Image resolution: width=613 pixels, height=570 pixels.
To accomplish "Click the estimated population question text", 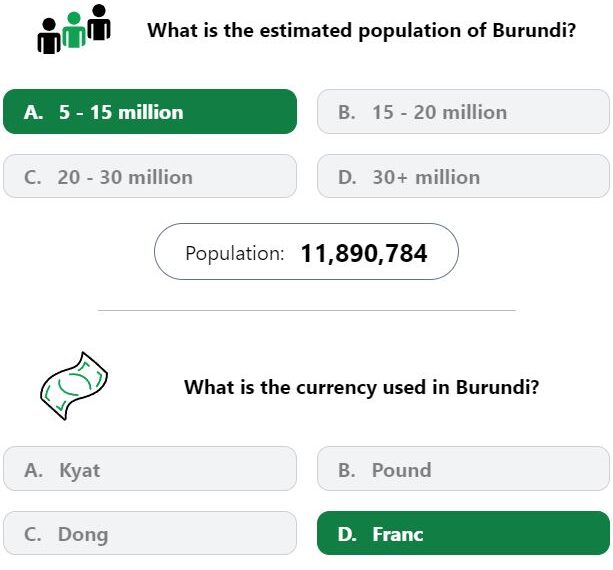I will click(362, 30).
